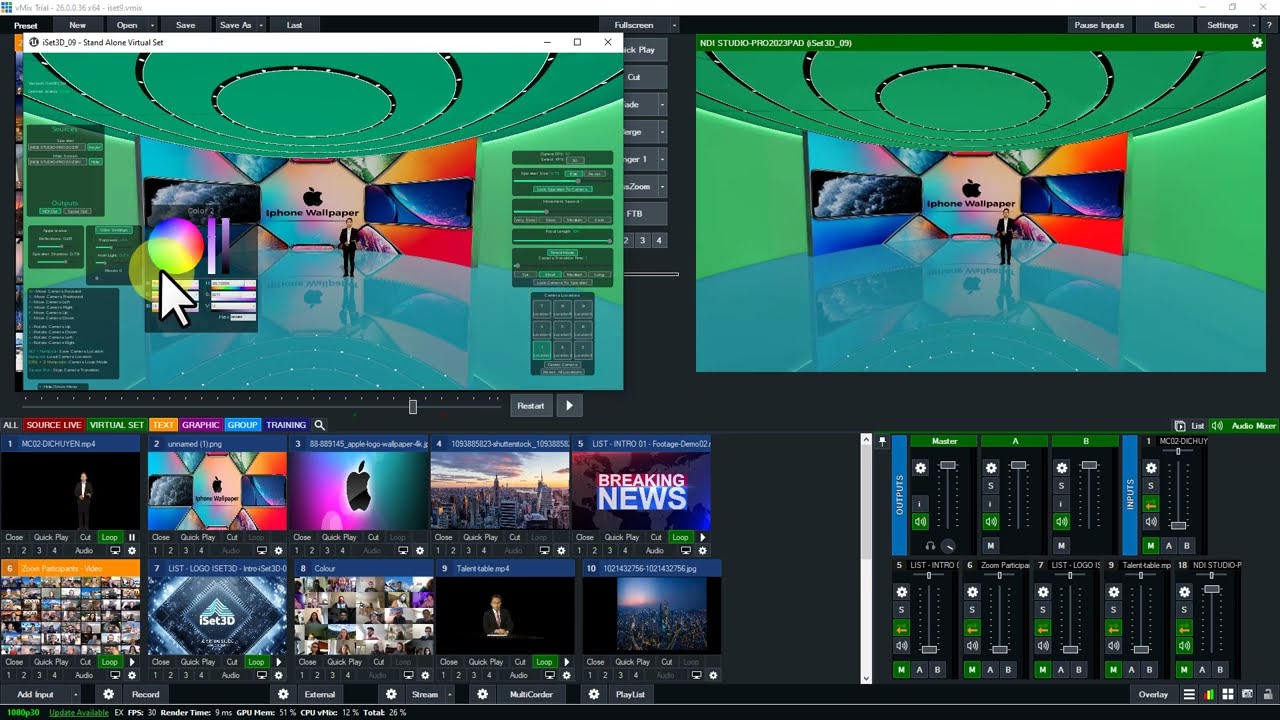Open the Merge transition dropdown arrow
1280x720 pixels.
tap(661, 131)
